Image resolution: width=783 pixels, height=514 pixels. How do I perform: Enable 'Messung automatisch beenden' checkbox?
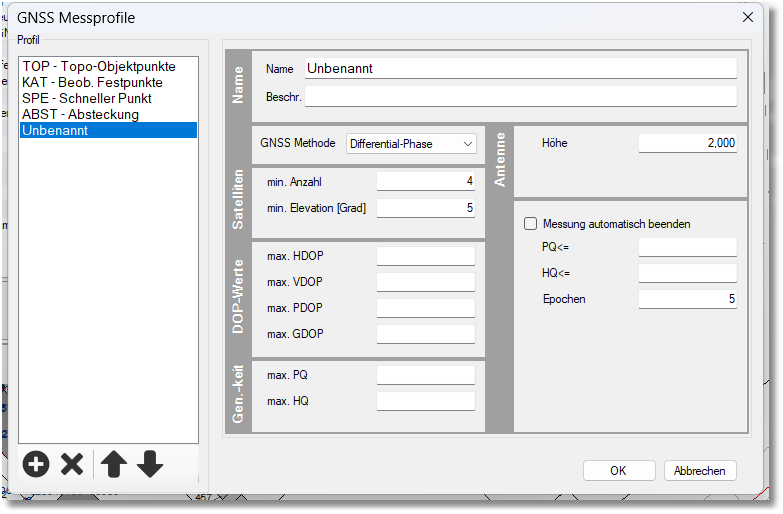pos(531,224)
